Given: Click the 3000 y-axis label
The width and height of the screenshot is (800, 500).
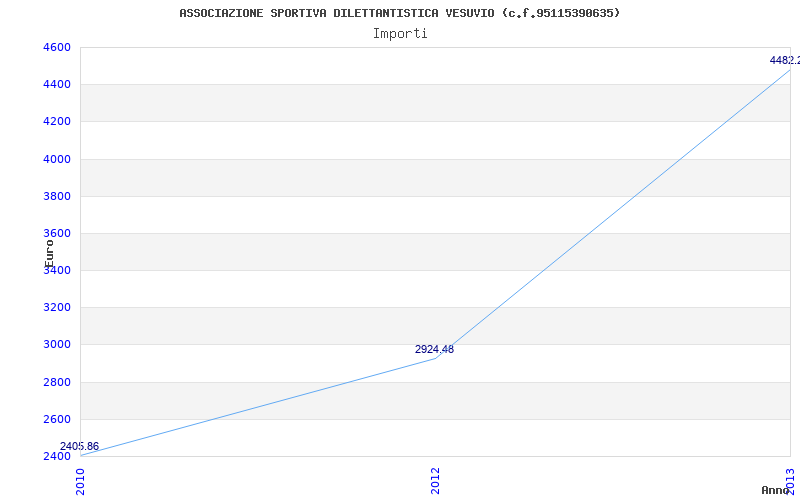Looking at the screenshot, I should pos(57,345).
